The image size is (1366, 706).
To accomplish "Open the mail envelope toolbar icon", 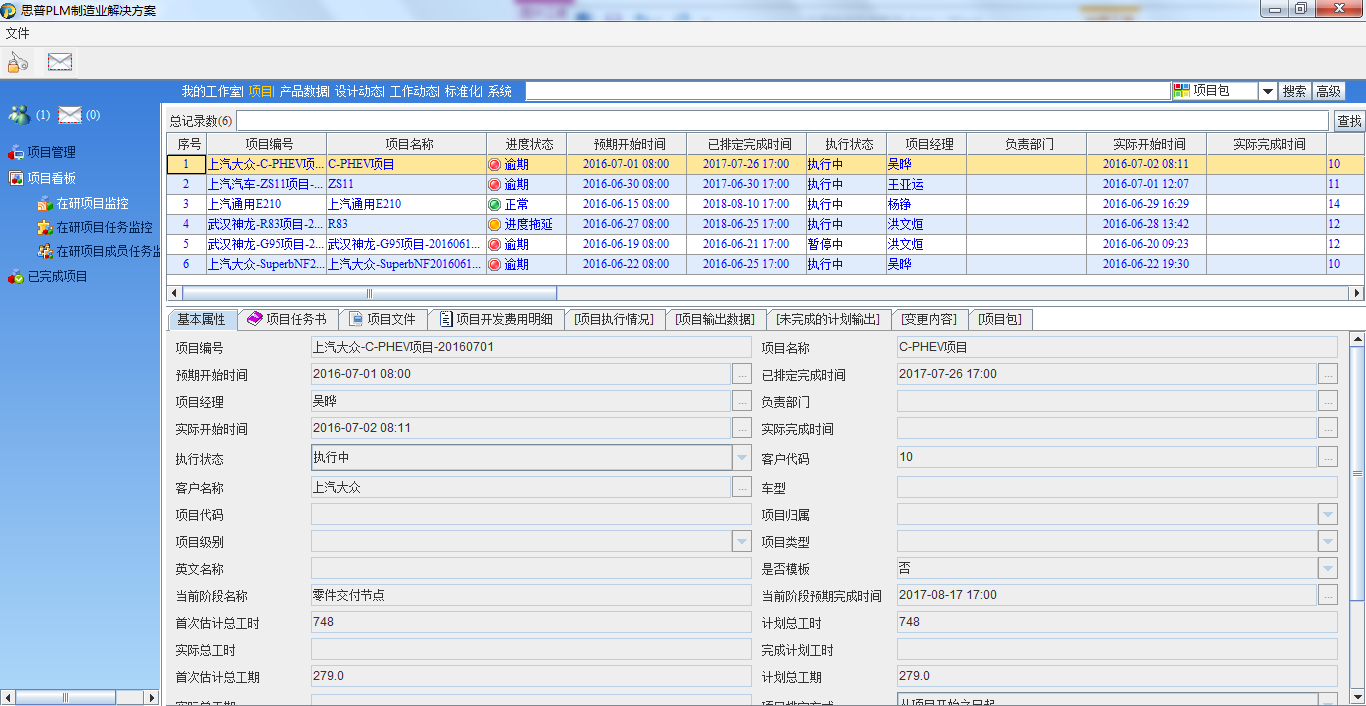I will (x=60, y=62).
